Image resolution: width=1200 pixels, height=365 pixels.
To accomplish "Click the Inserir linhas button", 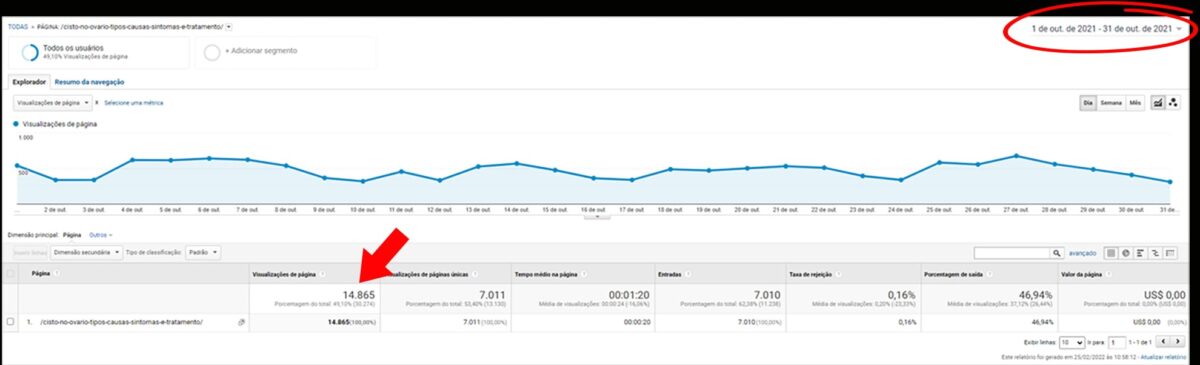I will point(29,252).
